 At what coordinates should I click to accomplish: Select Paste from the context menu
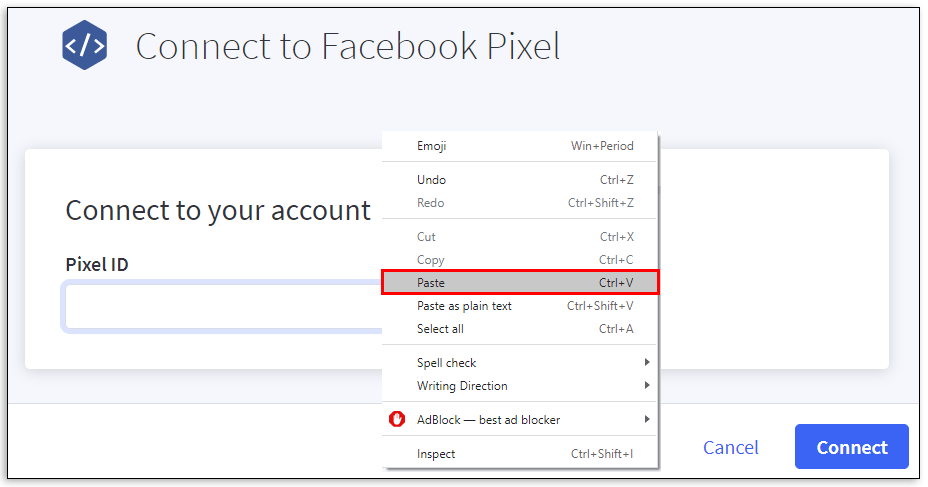(x=520, y=283)
